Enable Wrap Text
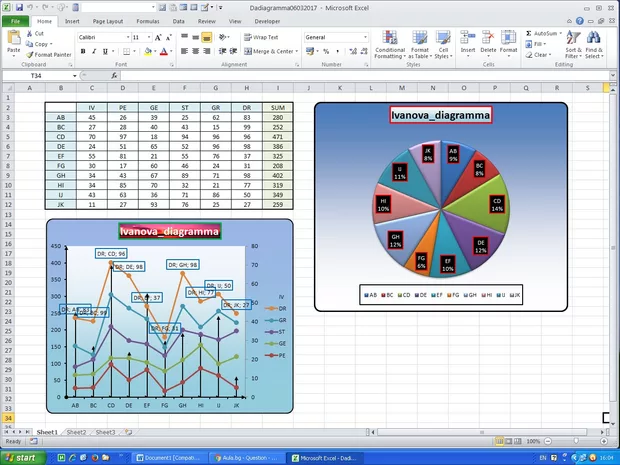620x465 pixels. 261,37
